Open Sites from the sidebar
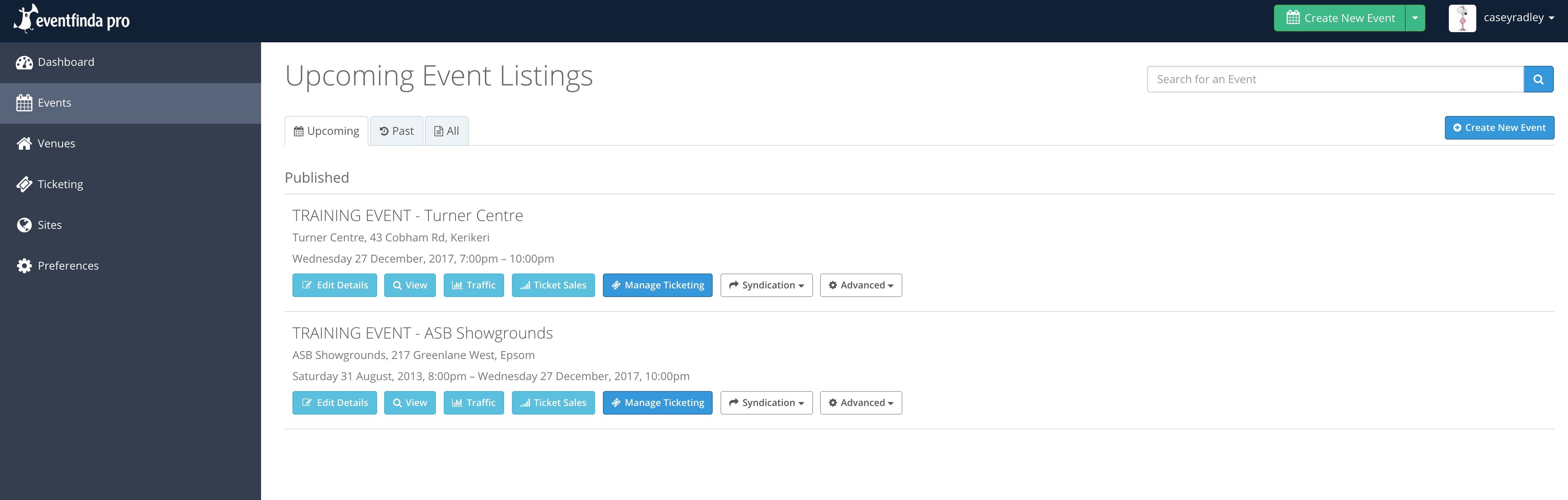The image size is (1568, 500). coord(130,225)
